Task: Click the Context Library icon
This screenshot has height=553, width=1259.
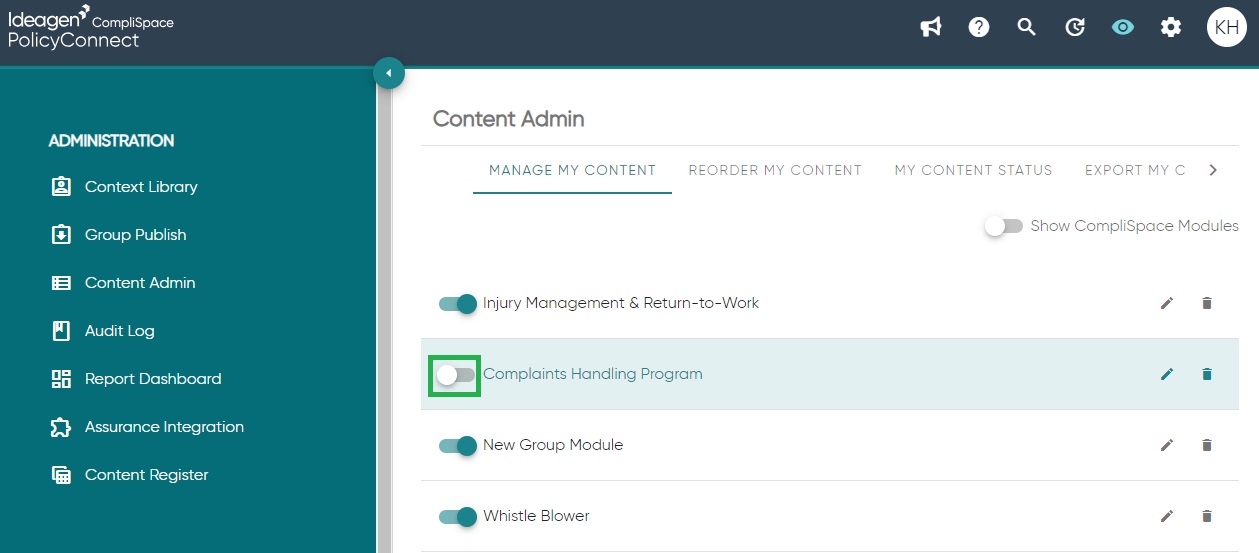Action: 61,187
